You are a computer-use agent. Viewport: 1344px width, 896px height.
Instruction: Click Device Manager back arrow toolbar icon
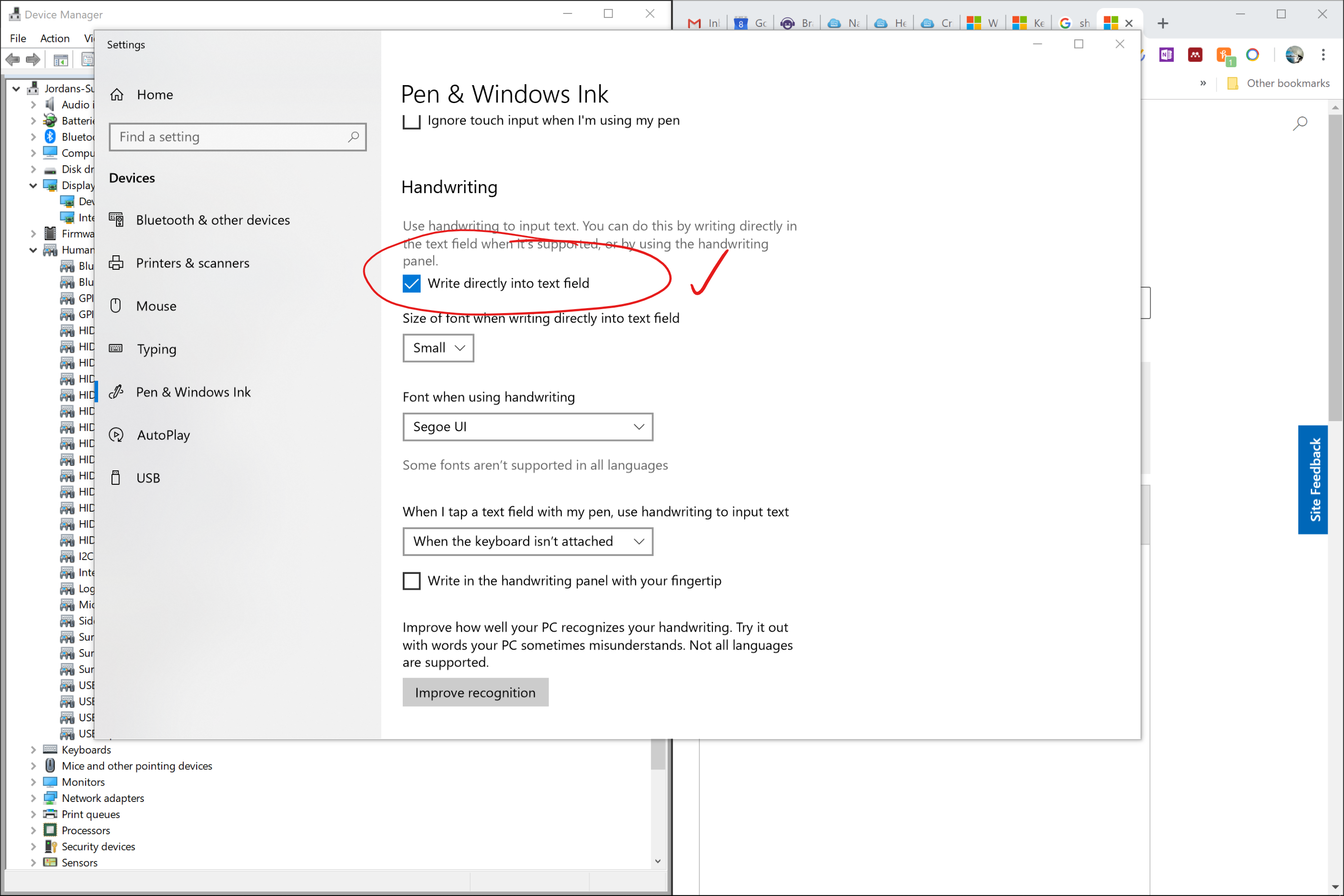[12, 59]
